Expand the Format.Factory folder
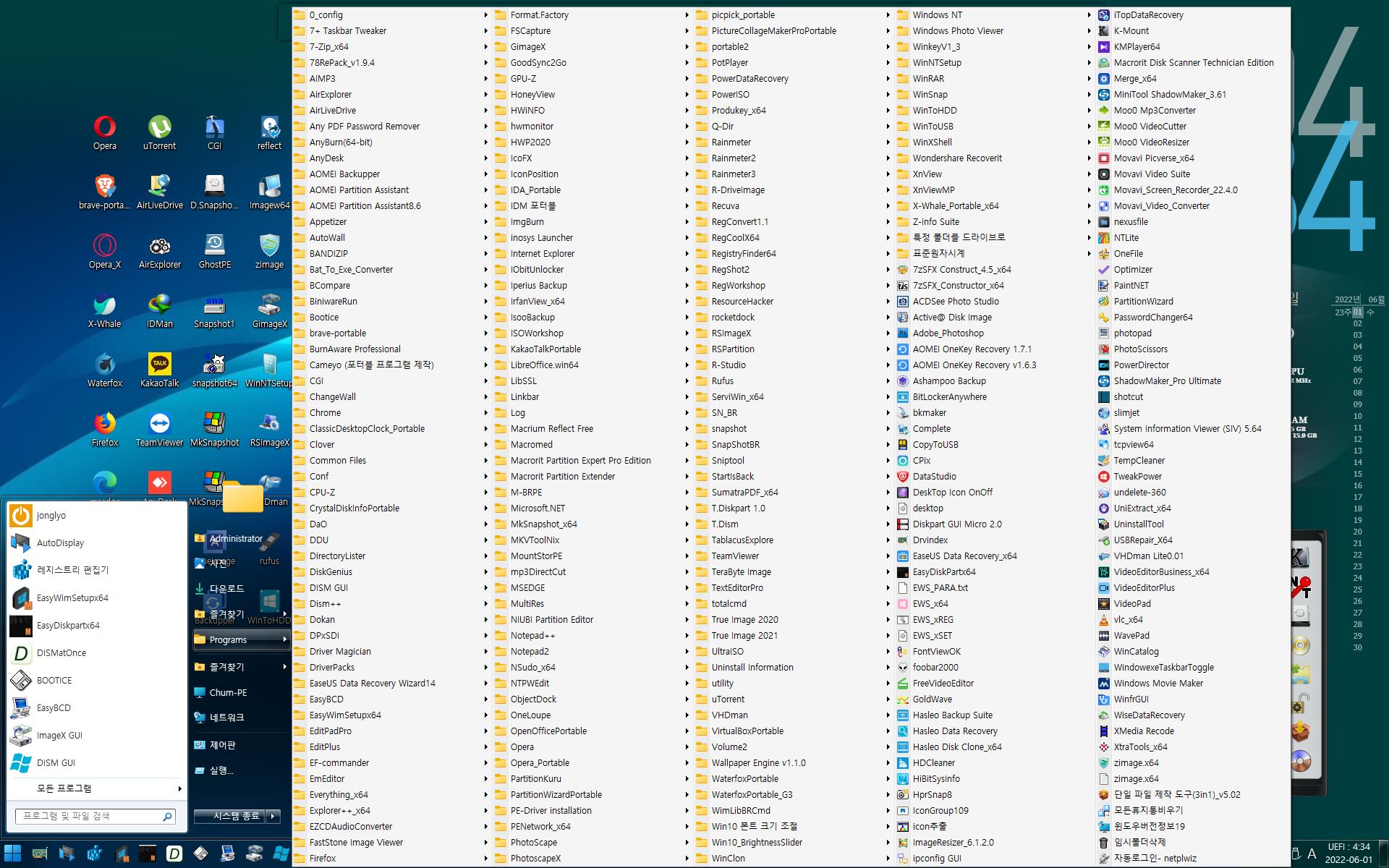Image resolution: width=1389 pixels, height=868 pixels. pos(592,14)
